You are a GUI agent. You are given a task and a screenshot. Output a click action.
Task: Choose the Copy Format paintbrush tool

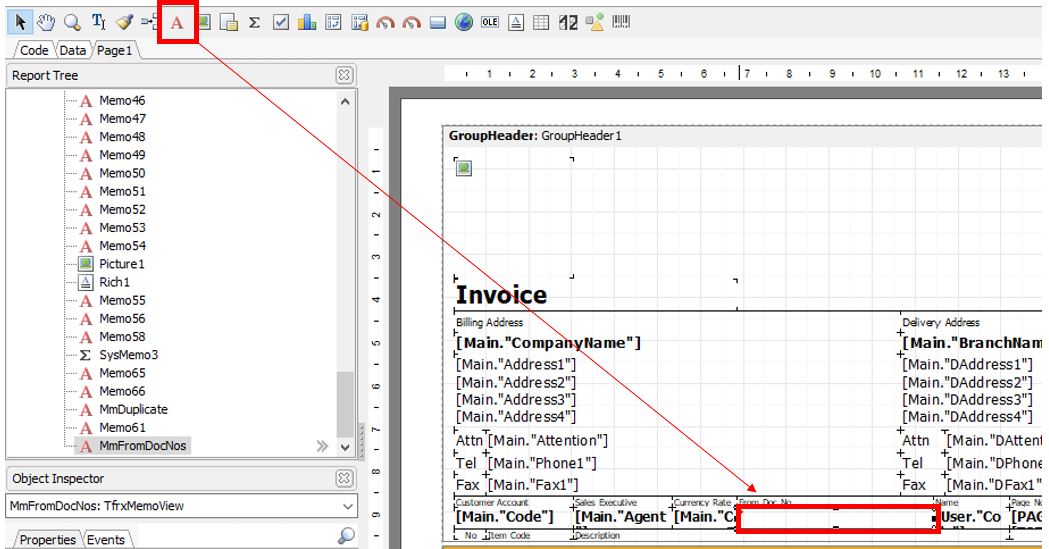point(124,22)
